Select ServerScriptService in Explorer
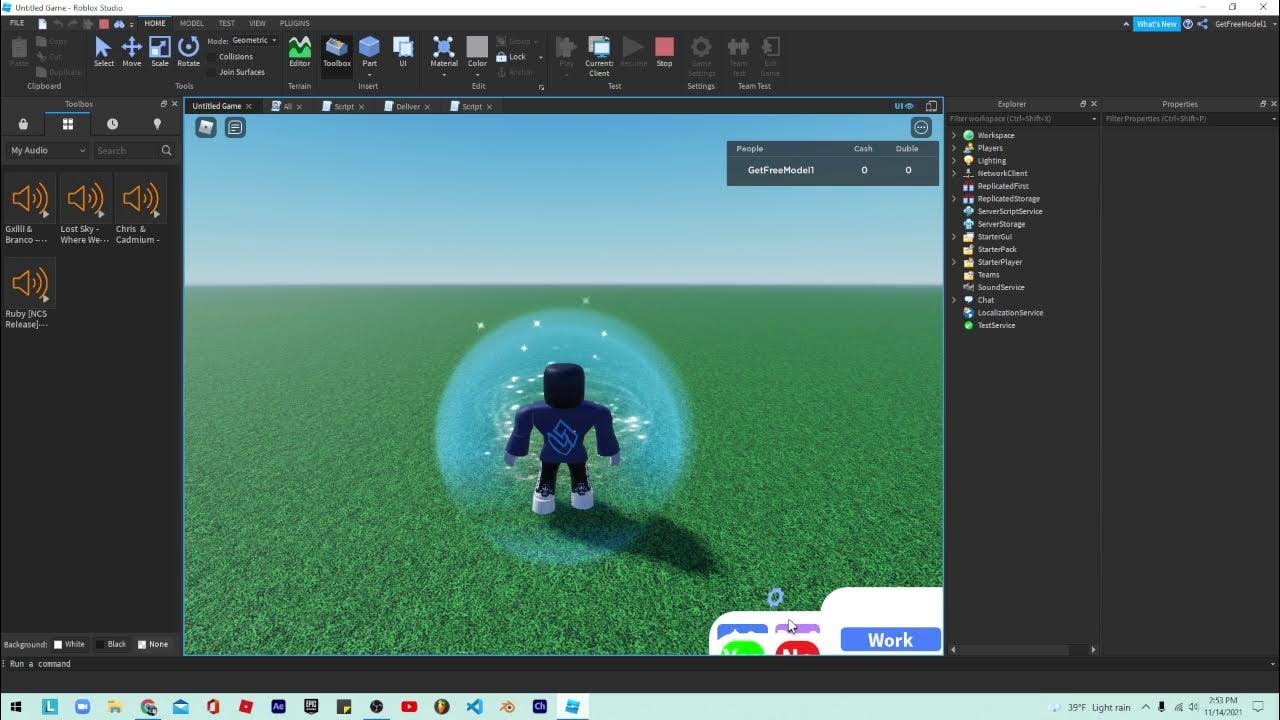This screenshot has height=720, width=1280. pyautogui.click(x=1009, y=211)
